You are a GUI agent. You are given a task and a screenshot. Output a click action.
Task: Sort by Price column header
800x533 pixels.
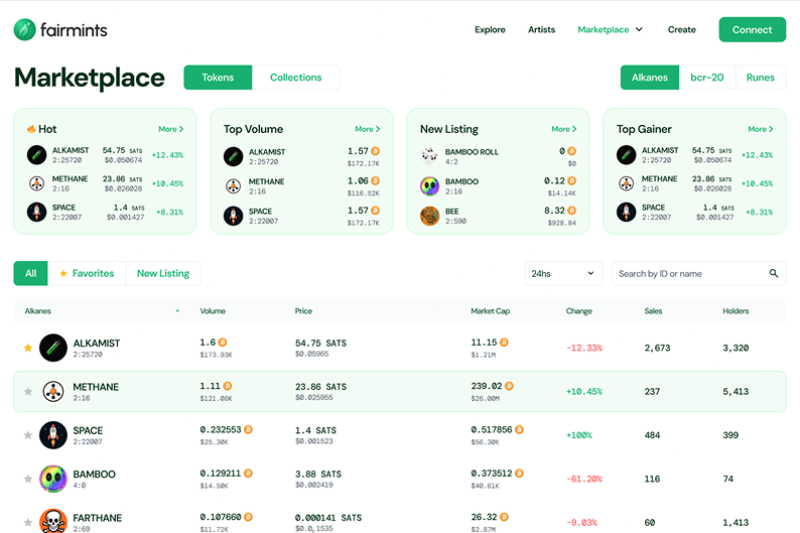click(x=304, y=311)
